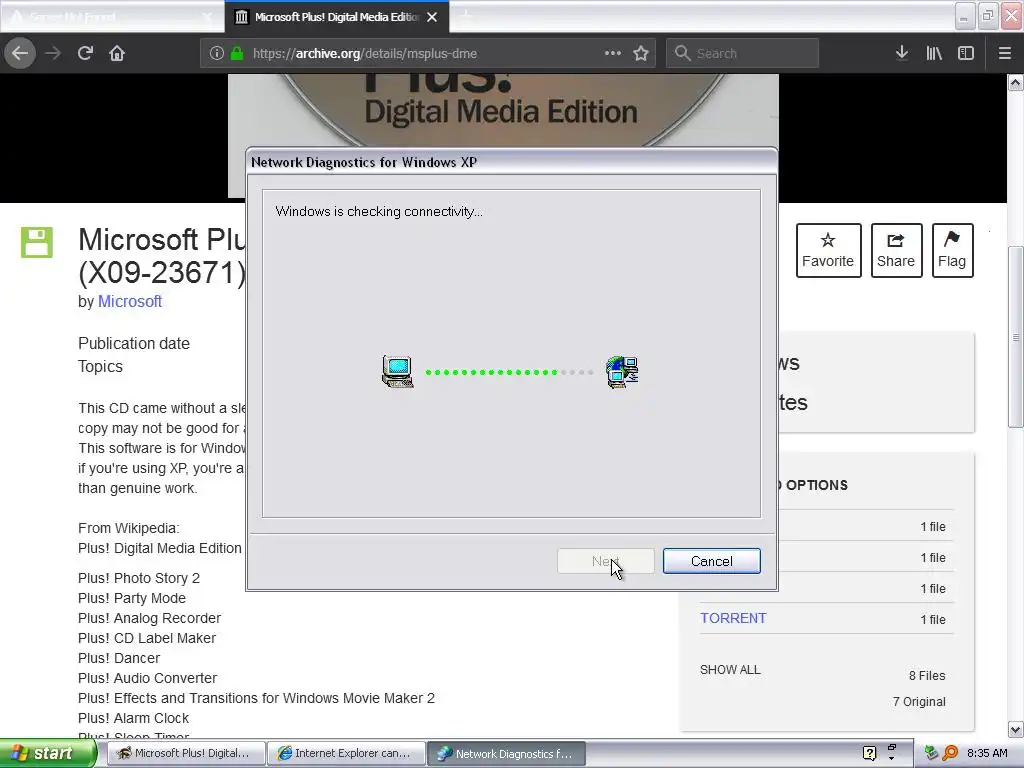Click the Forward arrow in toolbar
The image size is (1024, 768).
53,53
